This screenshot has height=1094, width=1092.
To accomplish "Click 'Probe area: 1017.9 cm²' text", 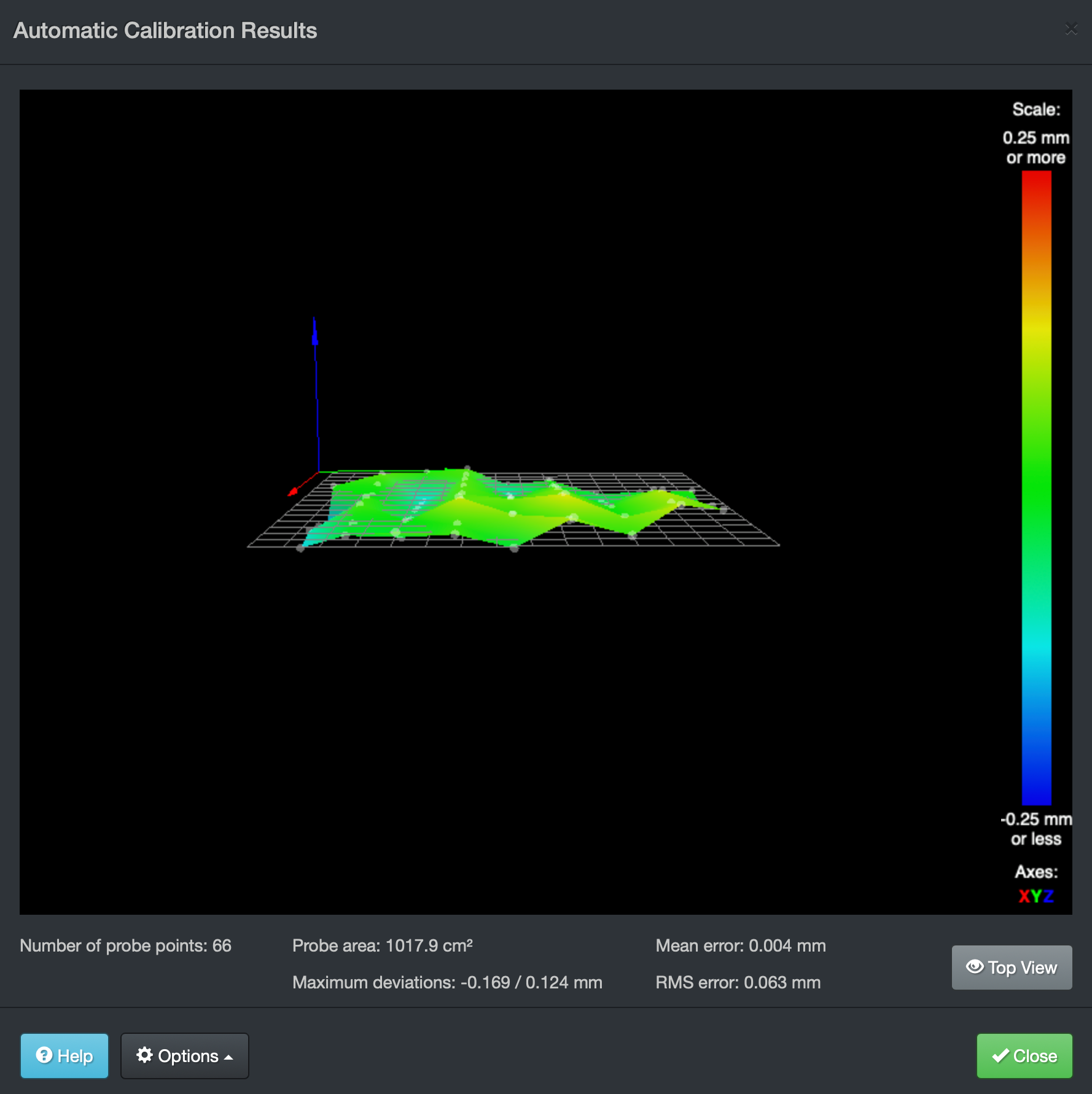I will [383, 945].
